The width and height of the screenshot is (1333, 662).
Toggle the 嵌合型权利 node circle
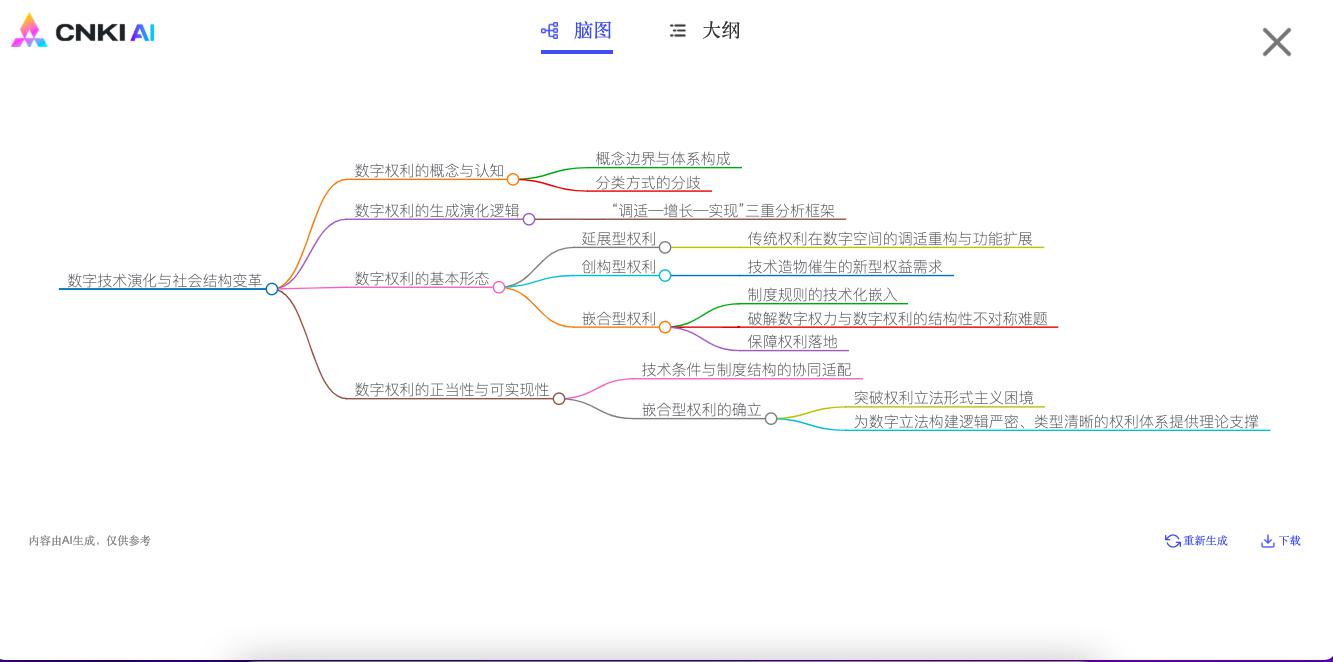click(x=665, y=327)
